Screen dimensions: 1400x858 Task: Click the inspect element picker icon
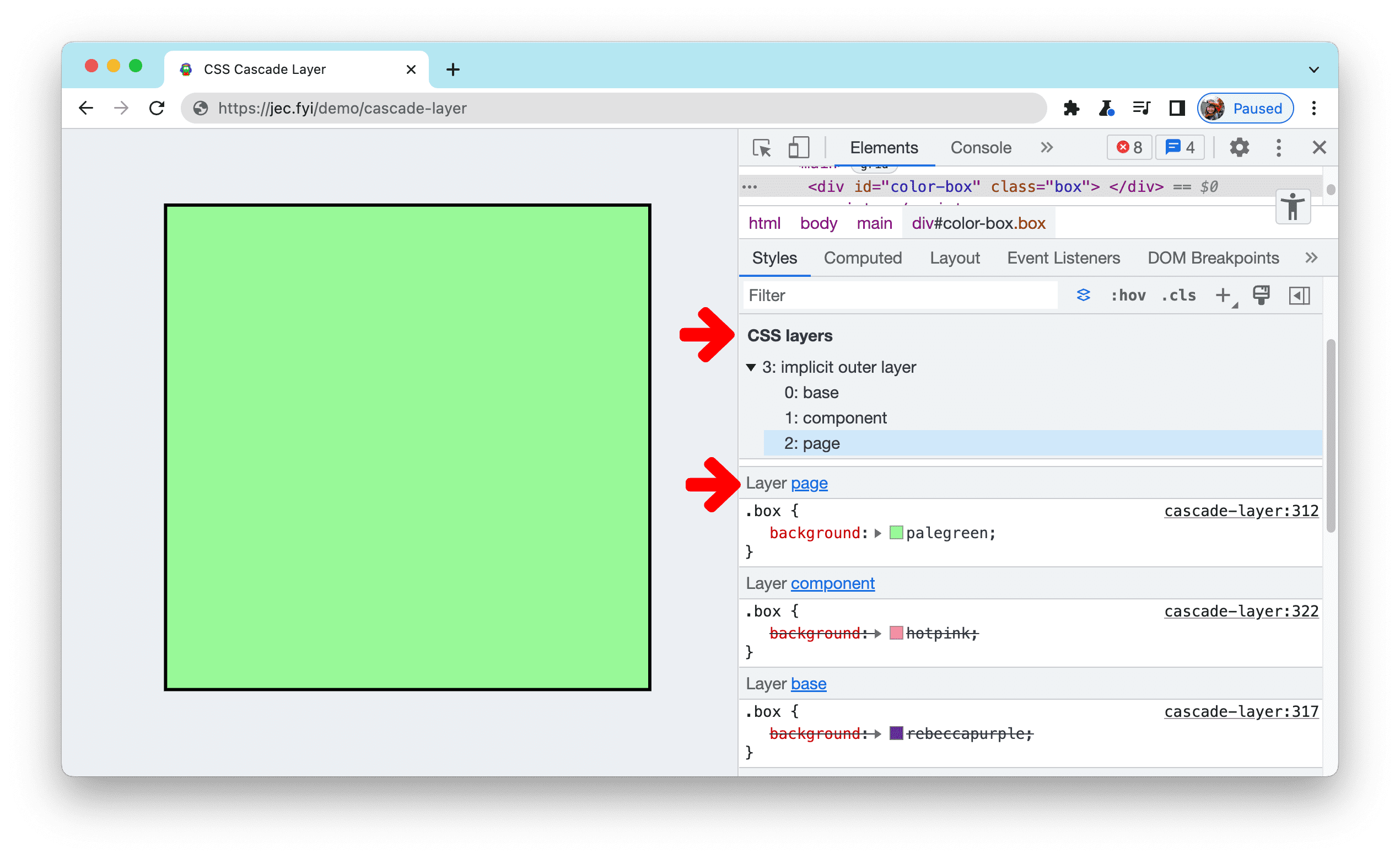pos(761,147)
